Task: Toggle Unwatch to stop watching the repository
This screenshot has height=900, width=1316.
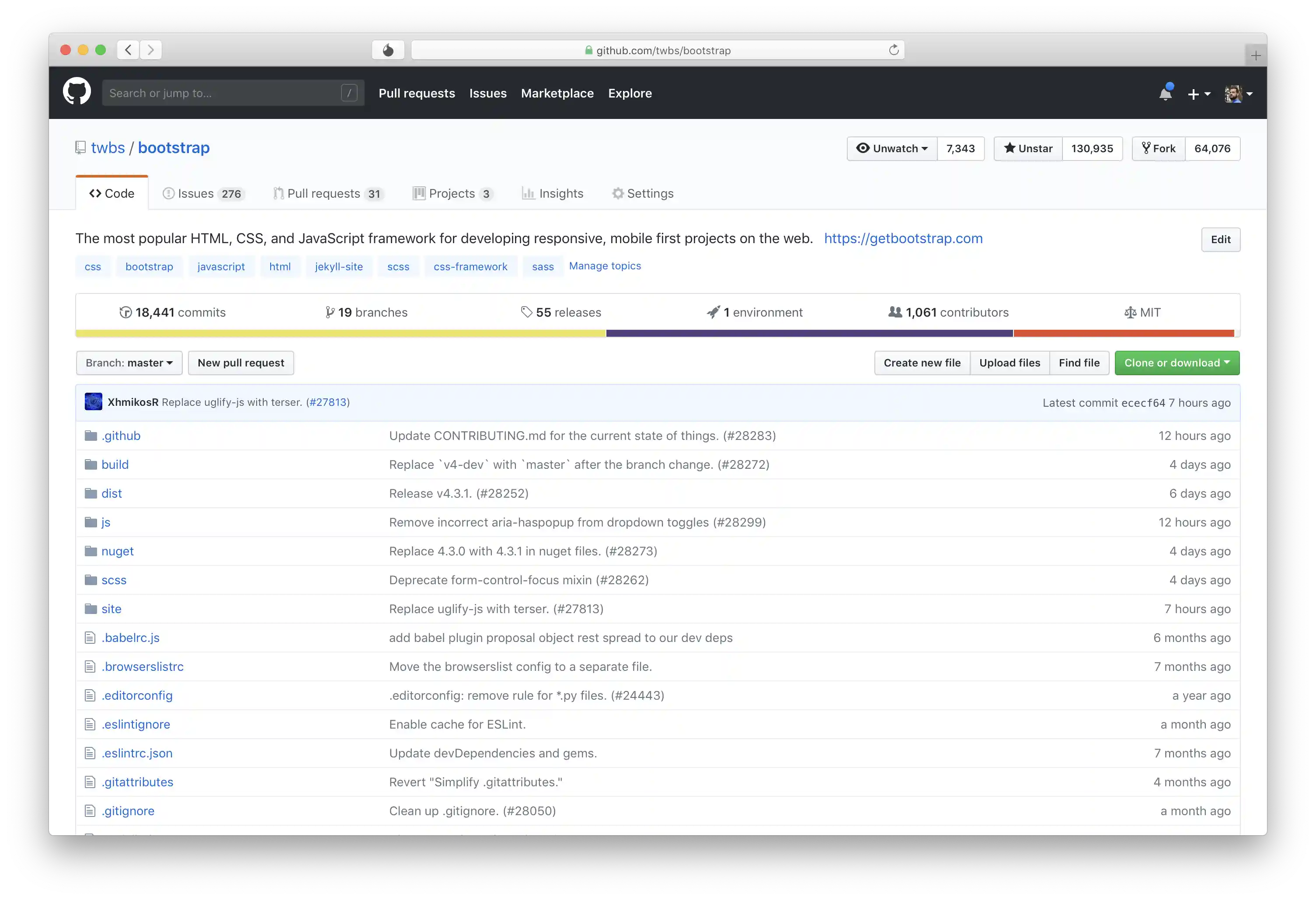Action: pyautogui.click(x=891, y=148)
